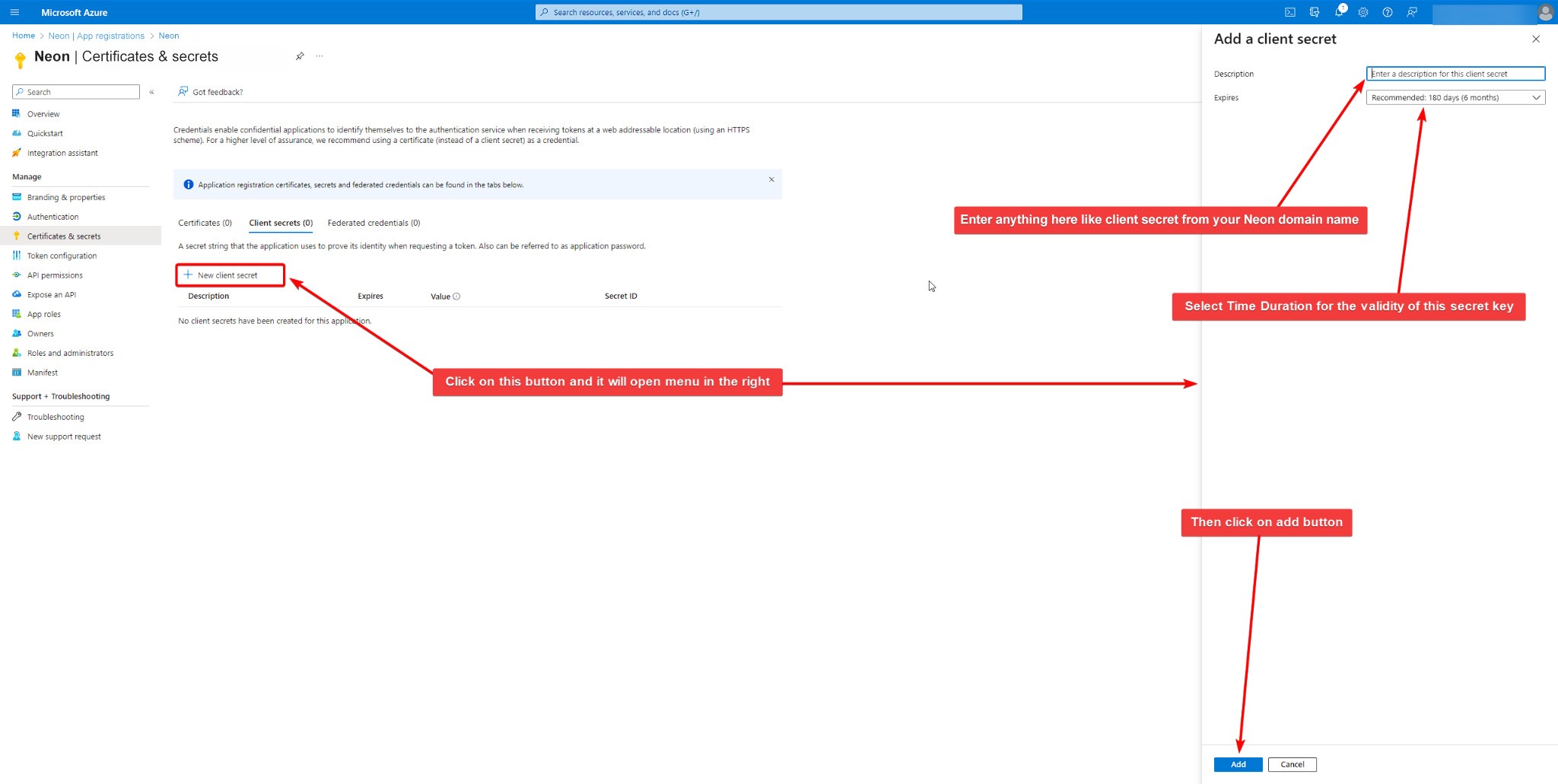Collapse the left sidebar menu
The image size is (1558, 784).
[151, 92]
